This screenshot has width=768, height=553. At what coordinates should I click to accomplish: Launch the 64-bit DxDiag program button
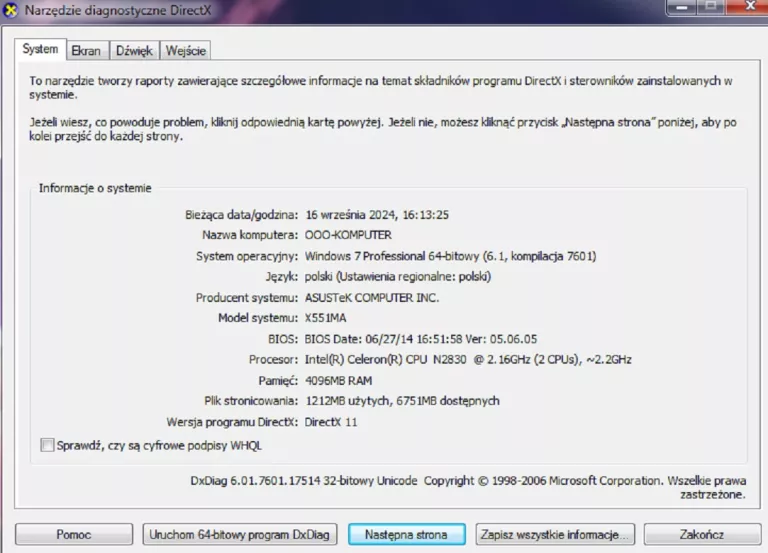coord(240,534)
